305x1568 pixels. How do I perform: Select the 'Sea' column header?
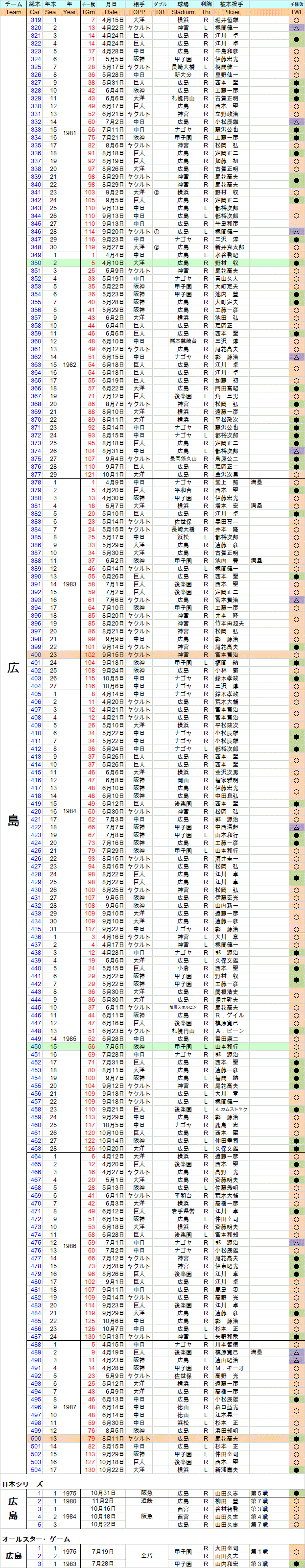(x=51, y=12)
